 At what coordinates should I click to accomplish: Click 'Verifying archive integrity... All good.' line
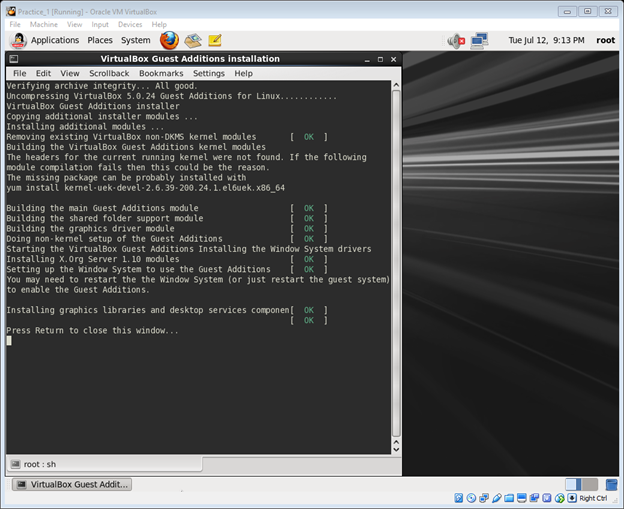click(101, 86)
